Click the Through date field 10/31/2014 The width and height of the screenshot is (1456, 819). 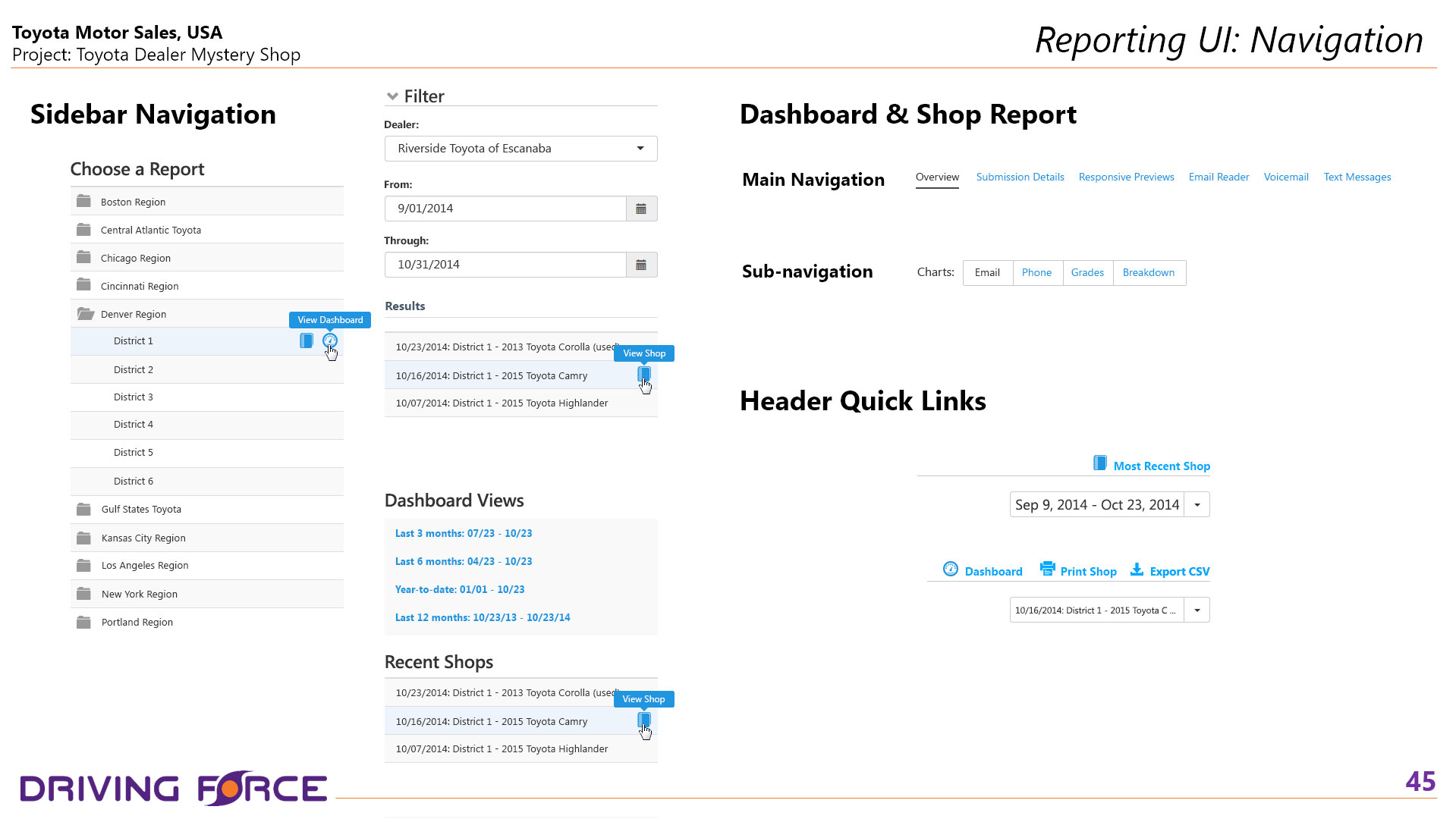tap(505, 265)
